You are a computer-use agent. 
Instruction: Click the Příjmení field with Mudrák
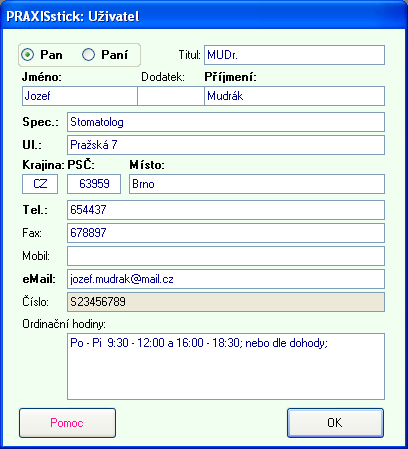click(x=294, y=96)
